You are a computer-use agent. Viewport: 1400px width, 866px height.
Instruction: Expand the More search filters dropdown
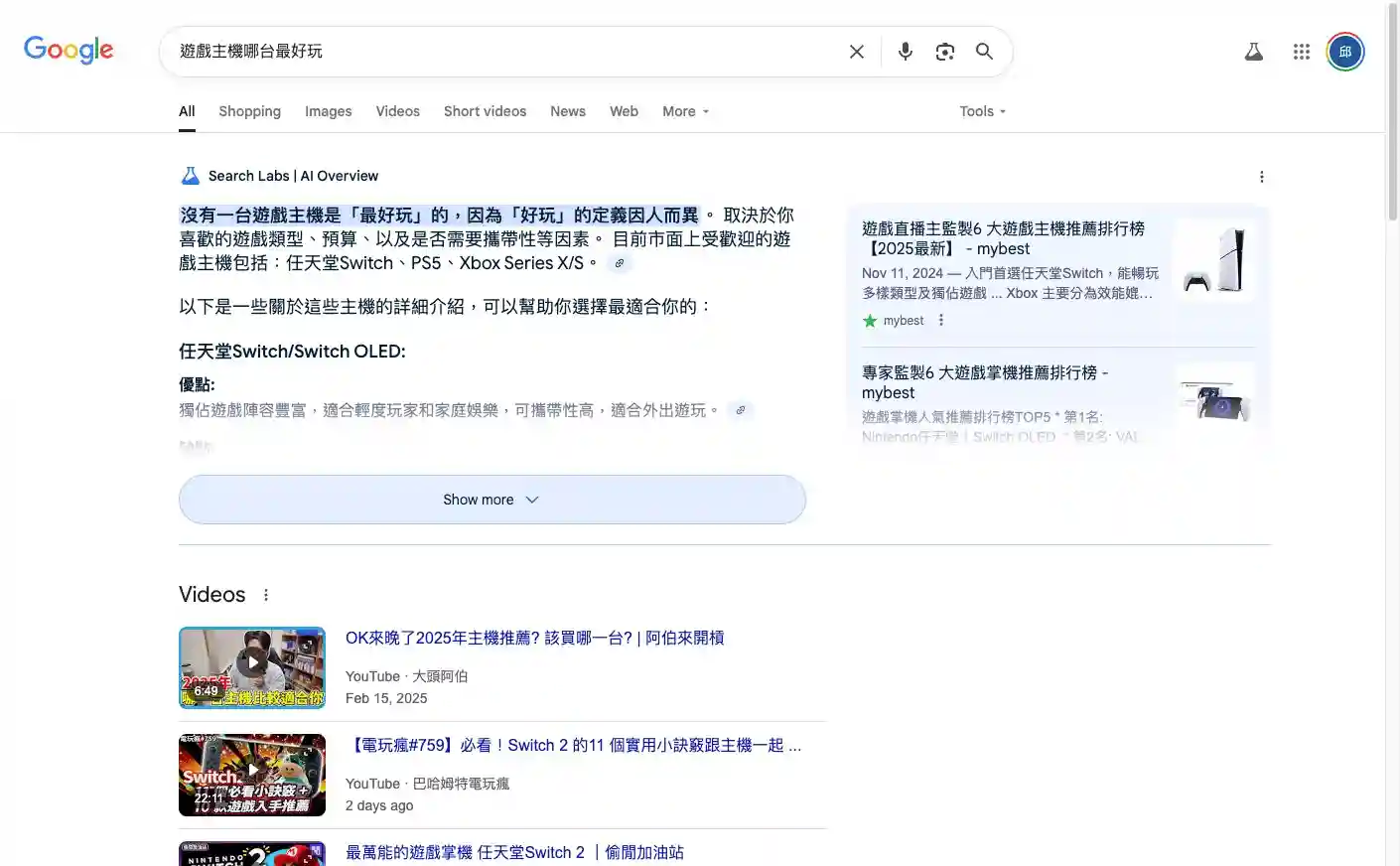(x=685, y=111)
